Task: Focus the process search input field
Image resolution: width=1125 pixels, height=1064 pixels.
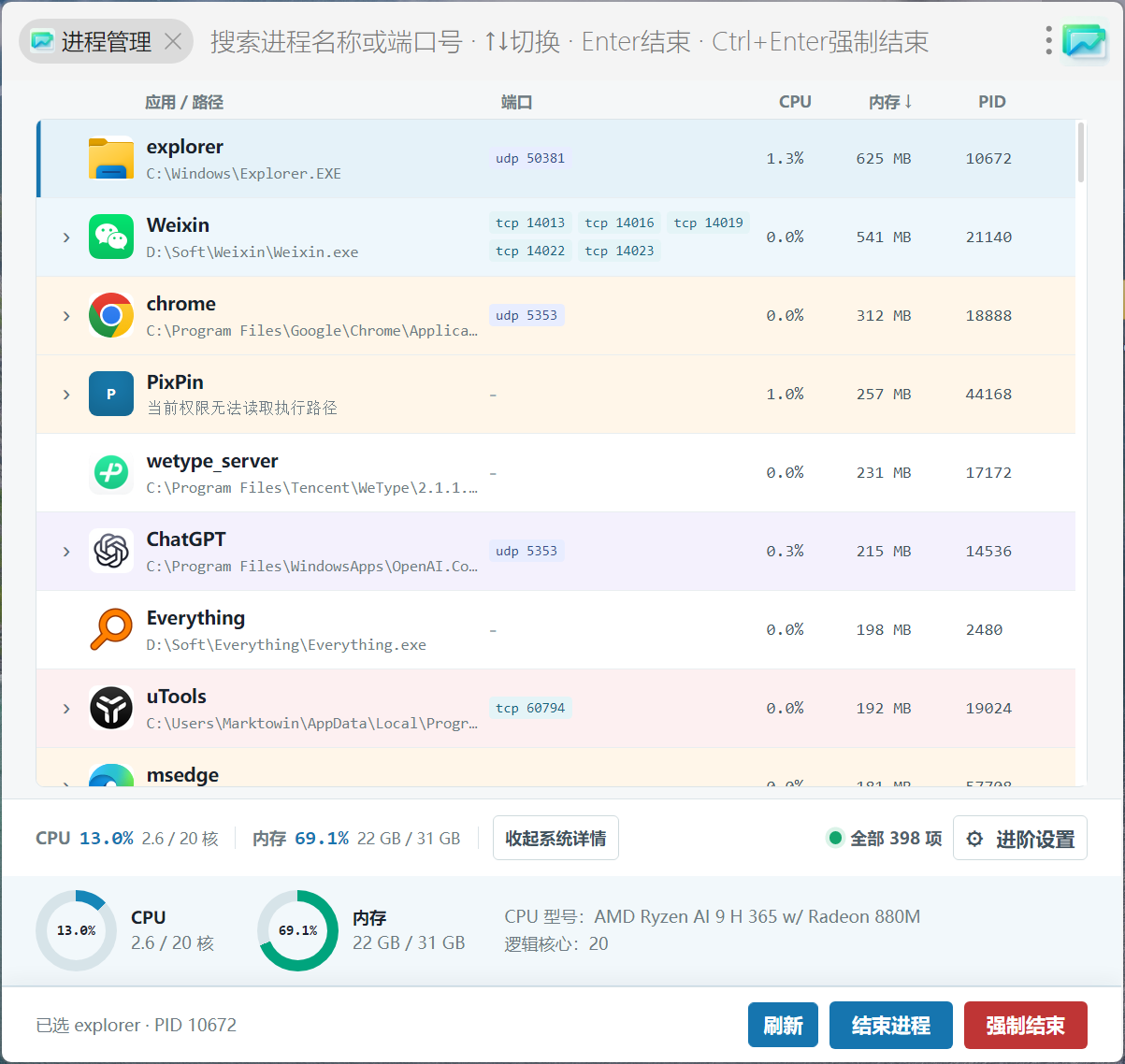Action: [x=617, y=41]
